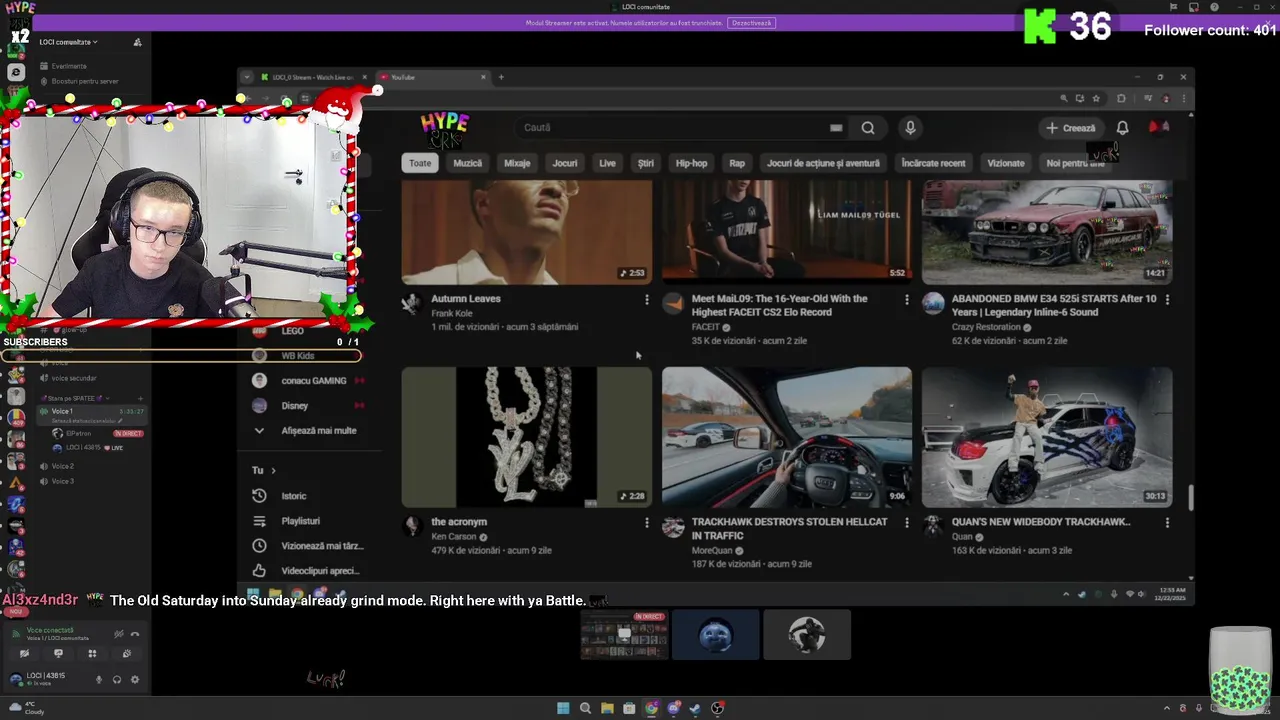Expand Afișează mai multe subscriptions list
Image resolution: width=1280 pixels, height=720 pixels.
[x=306, y=431]
